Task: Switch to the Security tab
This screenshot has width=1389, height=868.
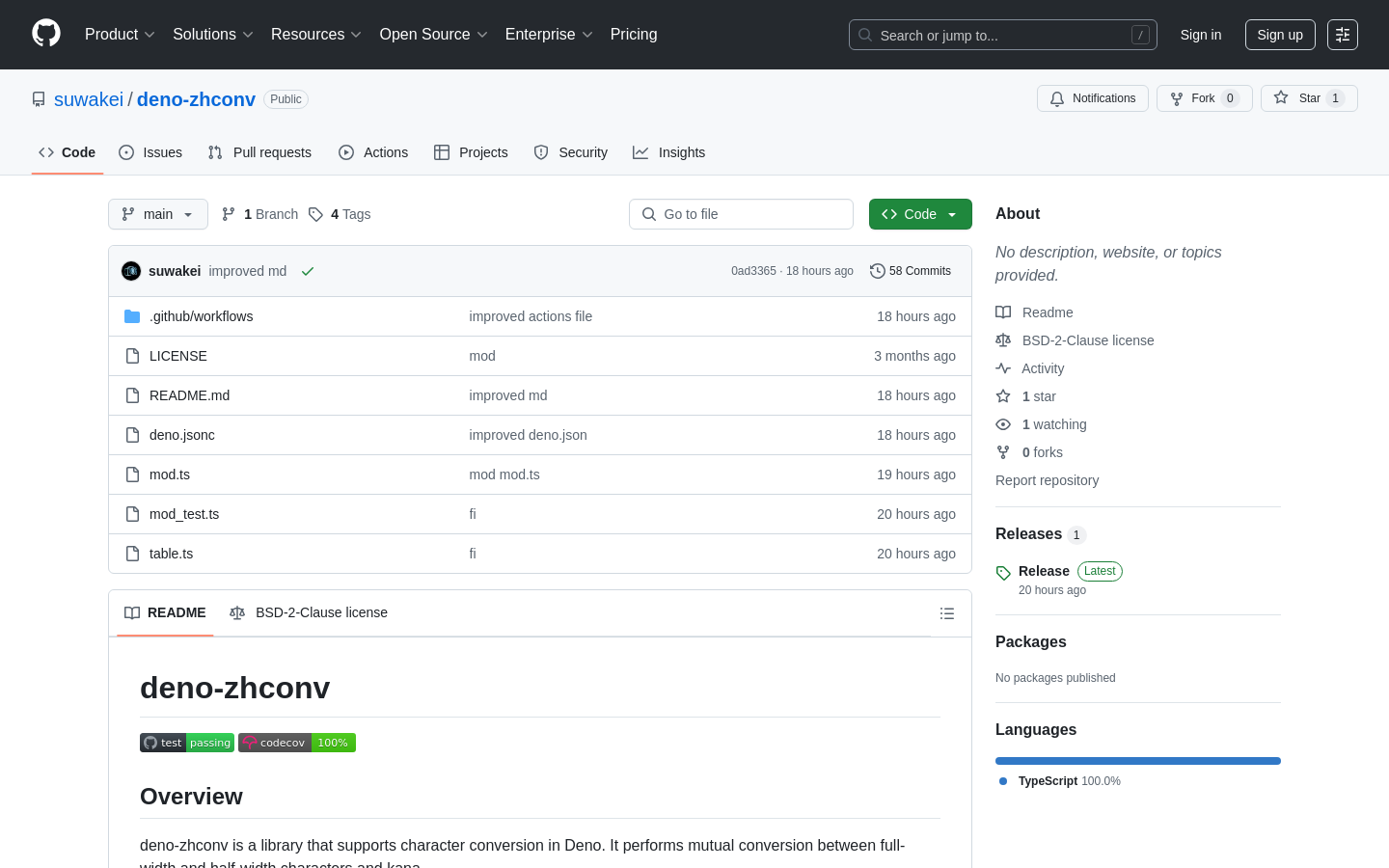Action: click(571, 152)
